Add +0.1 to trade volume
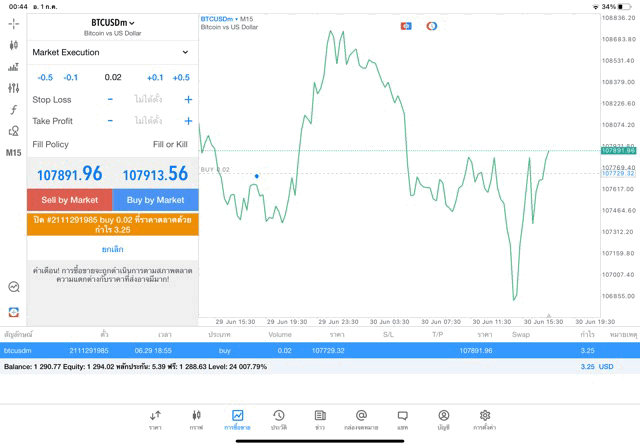Viewport: 640px width, 447px height. click(x=155, y=78)
